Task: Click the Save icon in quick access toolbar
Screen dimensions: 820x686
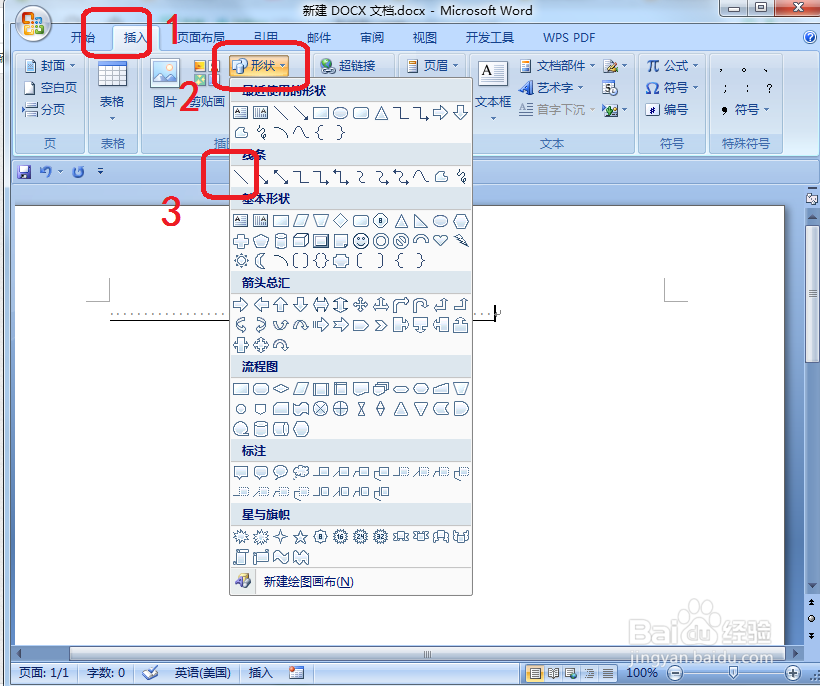Action: click(x=24, y=172)
